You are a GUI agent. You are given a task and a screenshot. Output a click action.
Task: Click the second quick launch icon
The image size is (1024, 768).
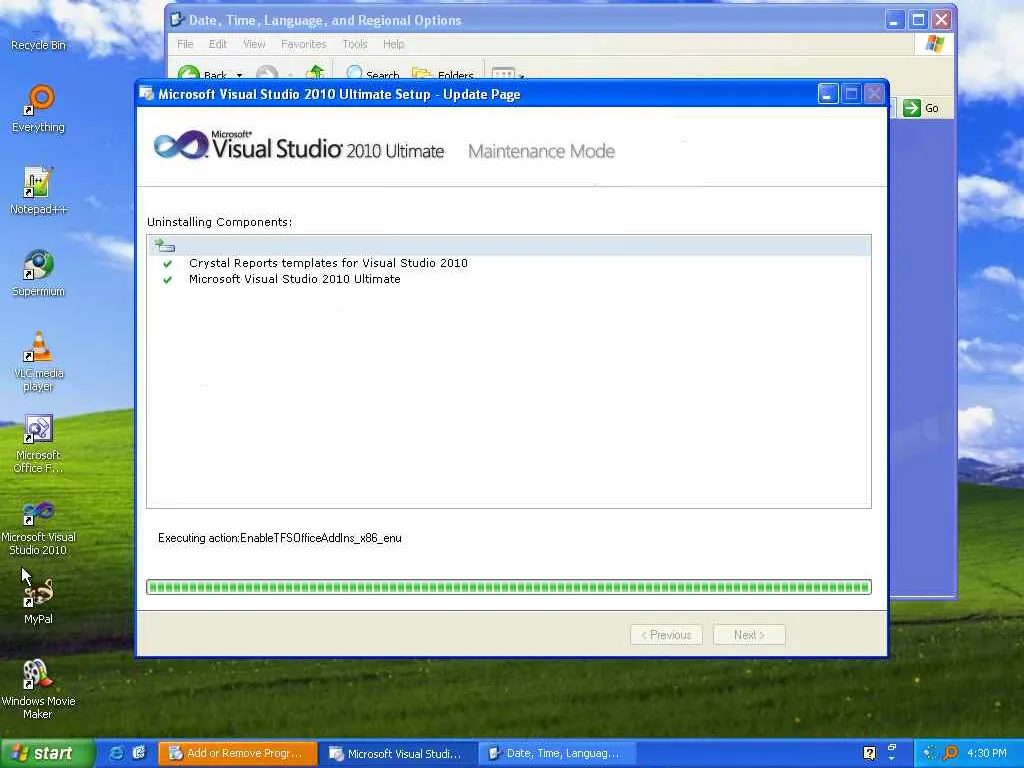[x=138, y=753]
